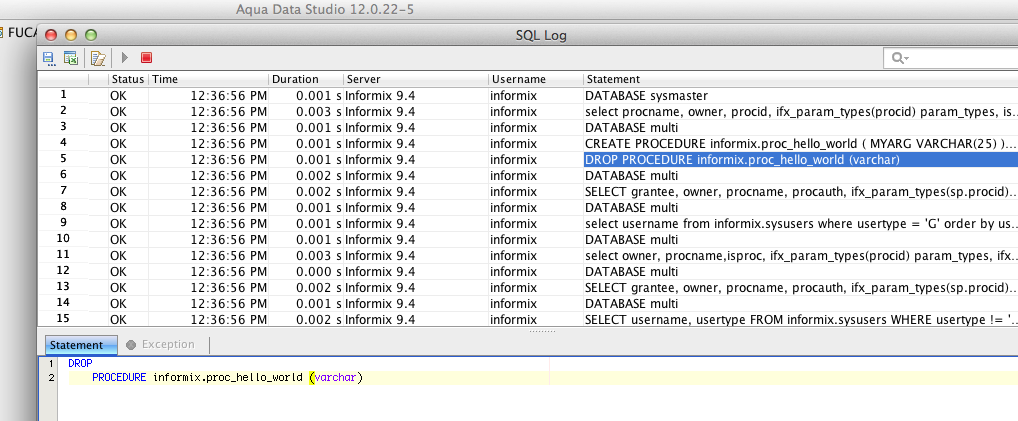The height and width of the screenshot is (421, 1018).
Task: Switch to the Statement tab
Action: [x=76, y=345]
